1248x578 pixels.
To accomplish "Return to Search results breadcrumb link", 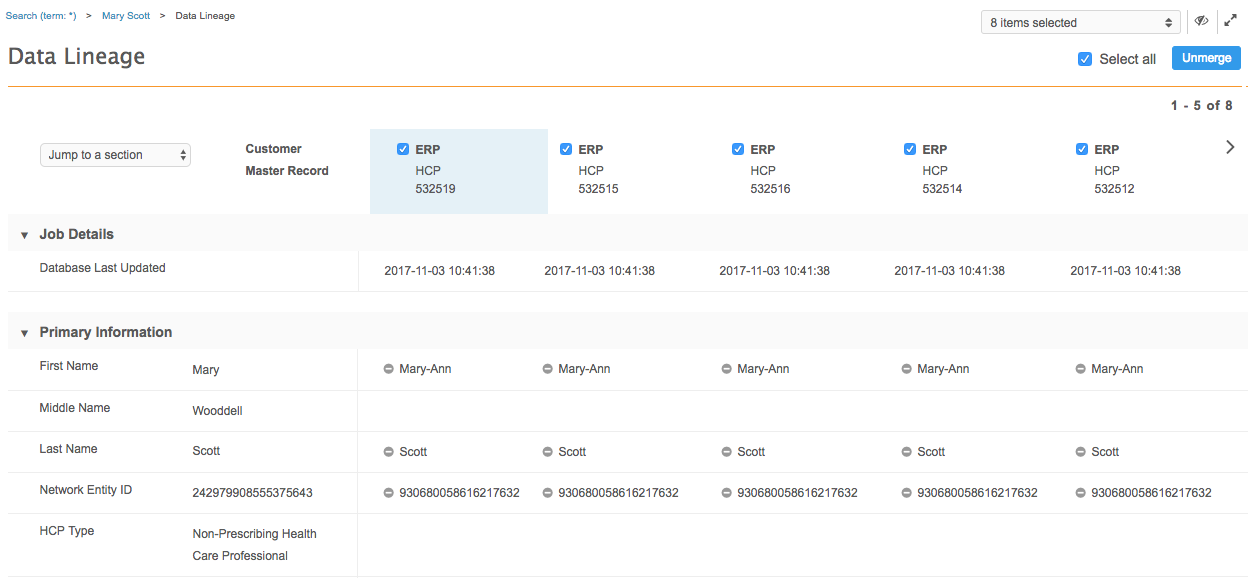I will [41, 16].
